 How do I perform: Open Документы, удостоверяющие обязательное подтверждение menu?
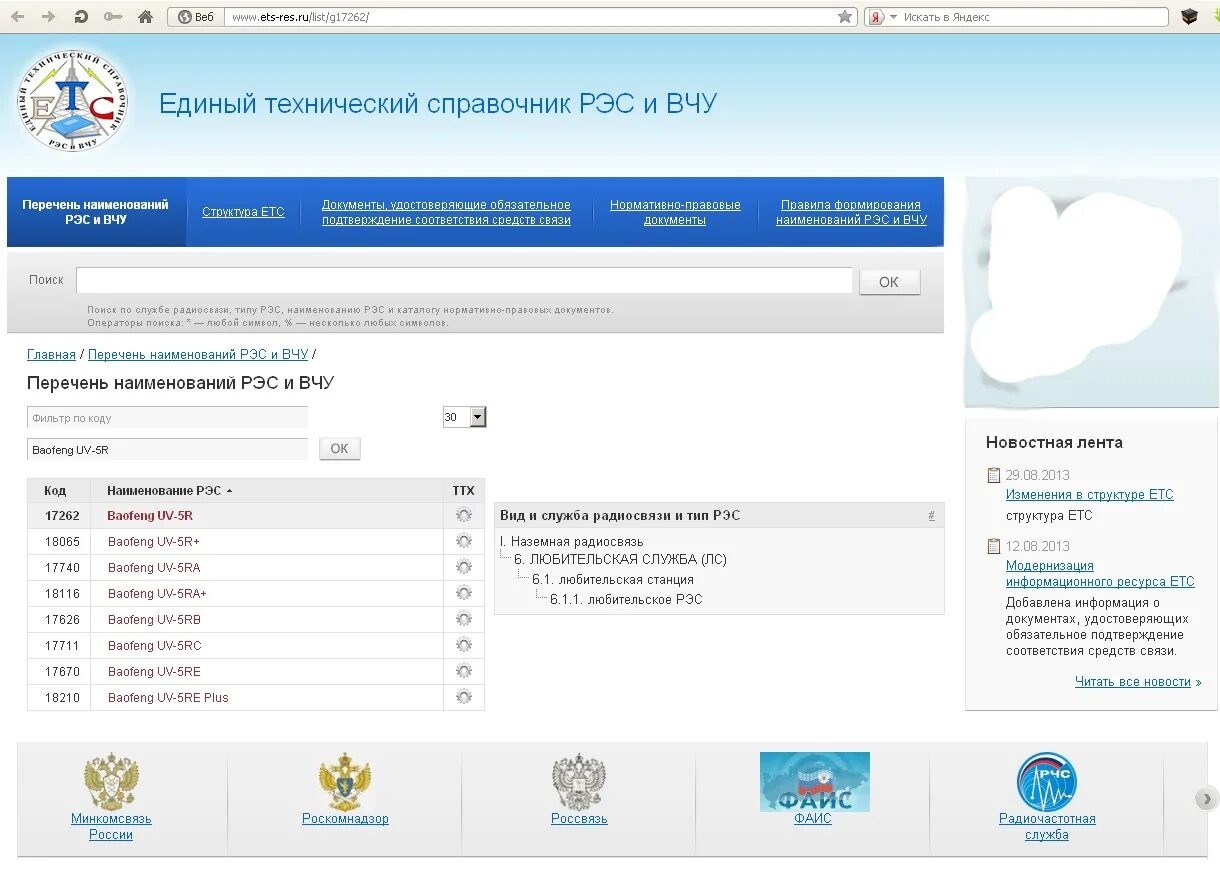446,212
